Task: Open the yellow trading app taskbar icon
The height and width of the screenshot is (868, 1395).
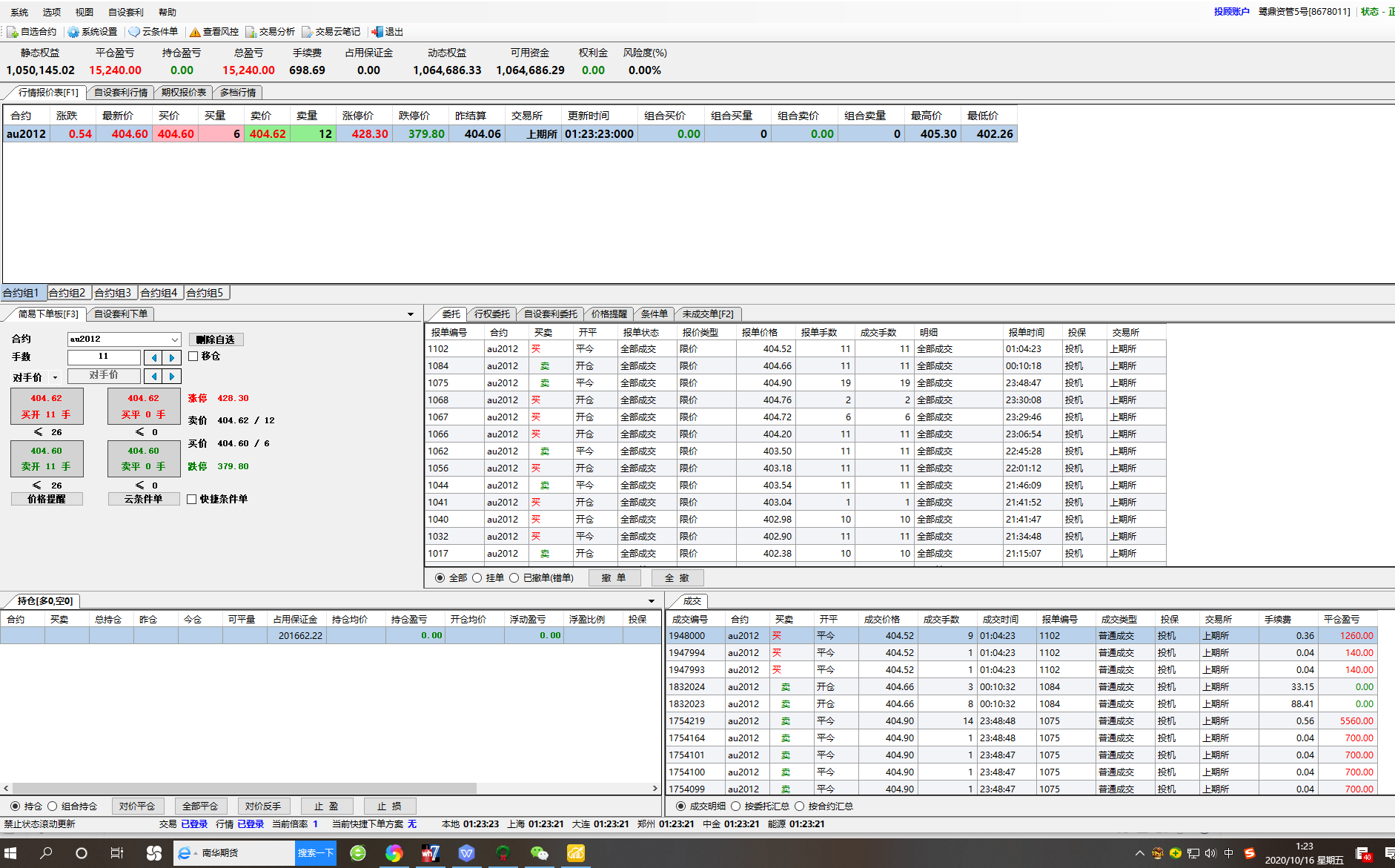Action: click(x=576, y=853)
